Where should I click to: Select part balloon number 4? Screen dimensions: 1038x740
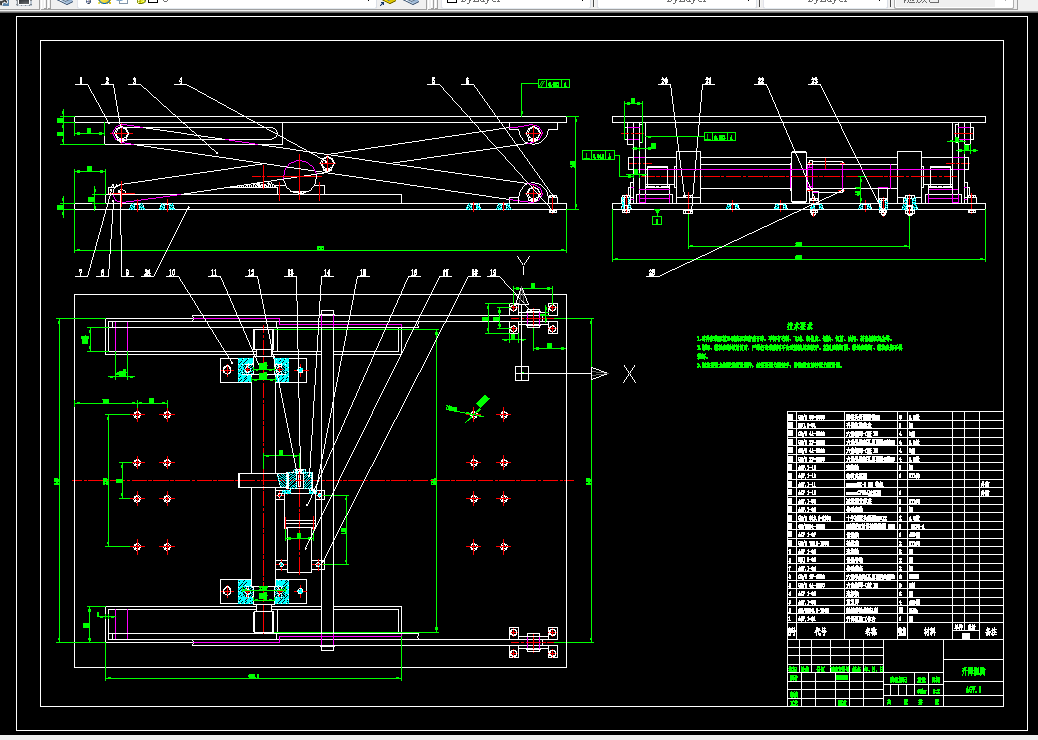[x=180, y=81]
